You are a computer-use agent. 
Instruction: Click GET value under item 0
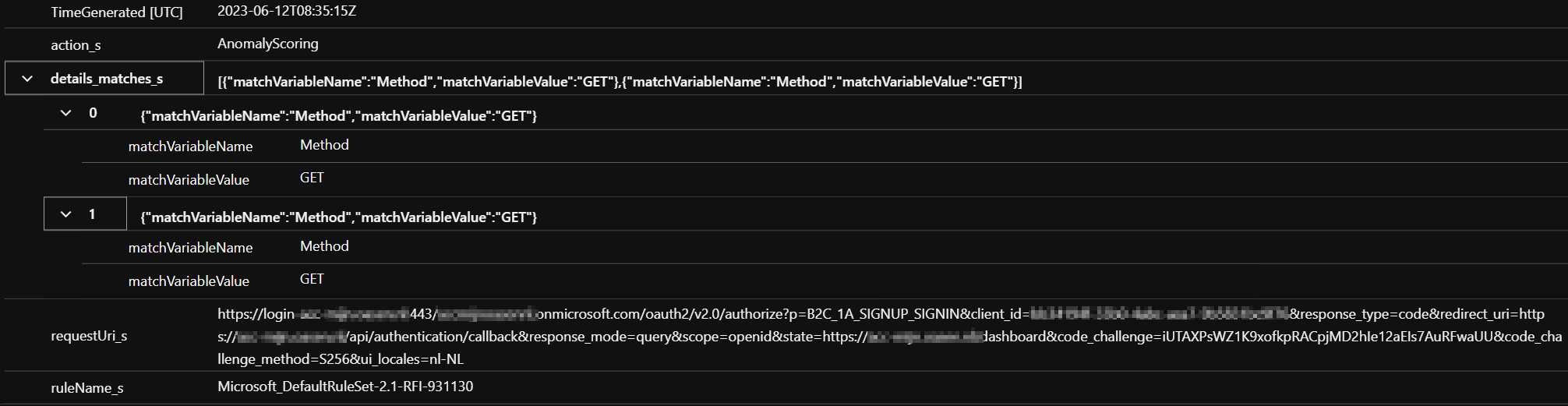(x=312, y=178)
